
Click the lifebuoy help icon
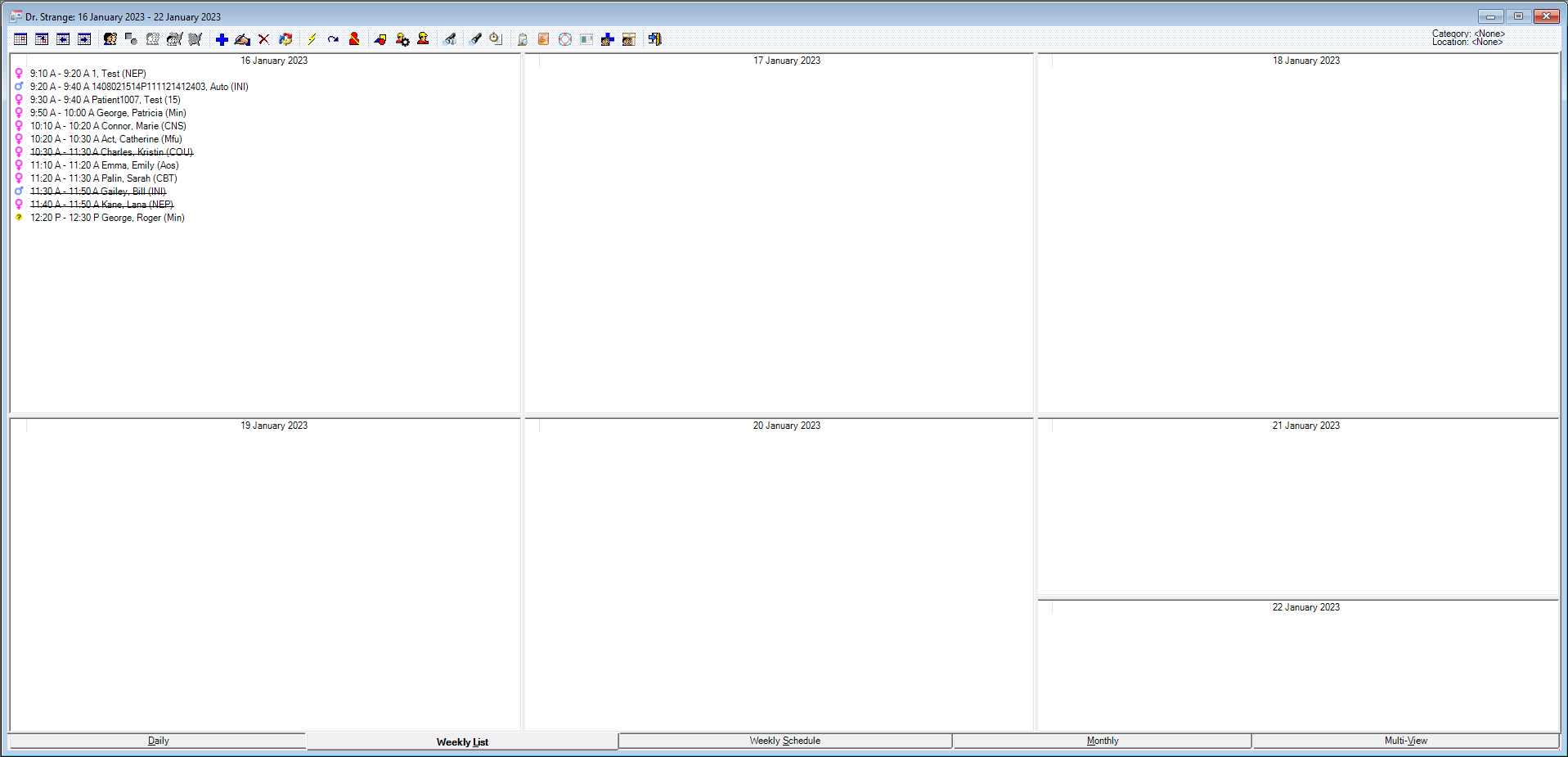(x=564, y=39)
